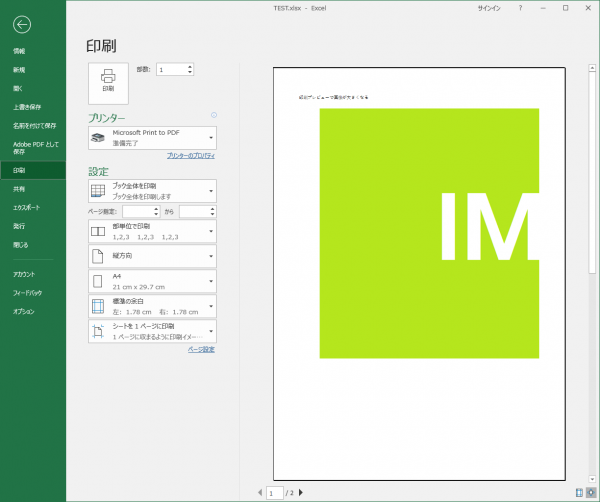Go to next preview page arrow
This screenshot has width=600, height=502.
coord(301,492)
